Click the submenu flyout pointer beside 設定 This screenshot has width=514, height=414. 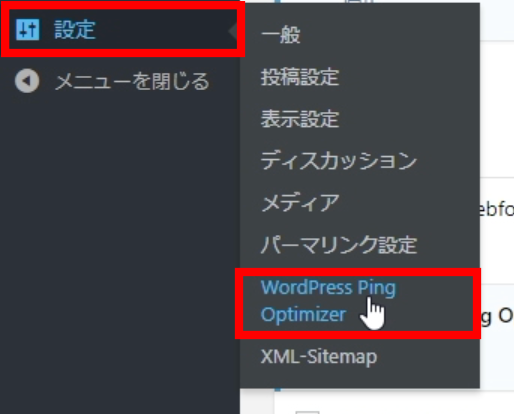[x=234, y=31]
